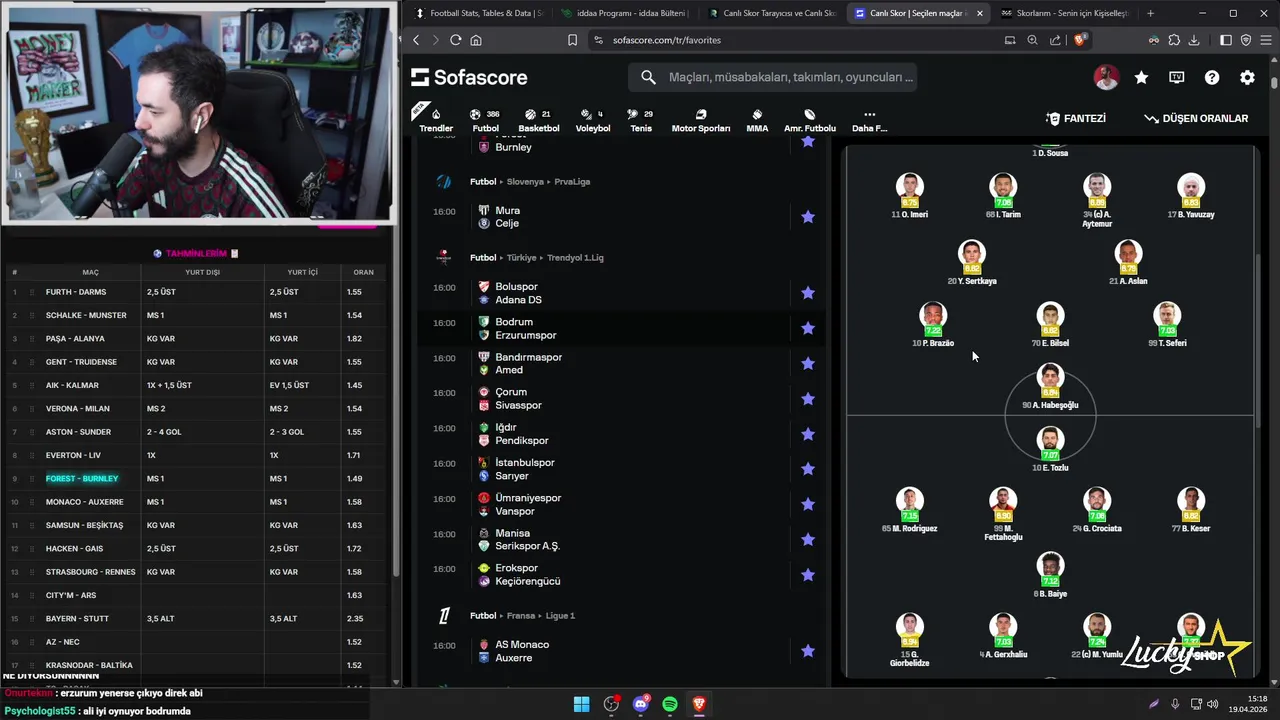The image size is (1280, 720).
Task: Open the Amr. Futbolu category
Action: pos(810,120)
